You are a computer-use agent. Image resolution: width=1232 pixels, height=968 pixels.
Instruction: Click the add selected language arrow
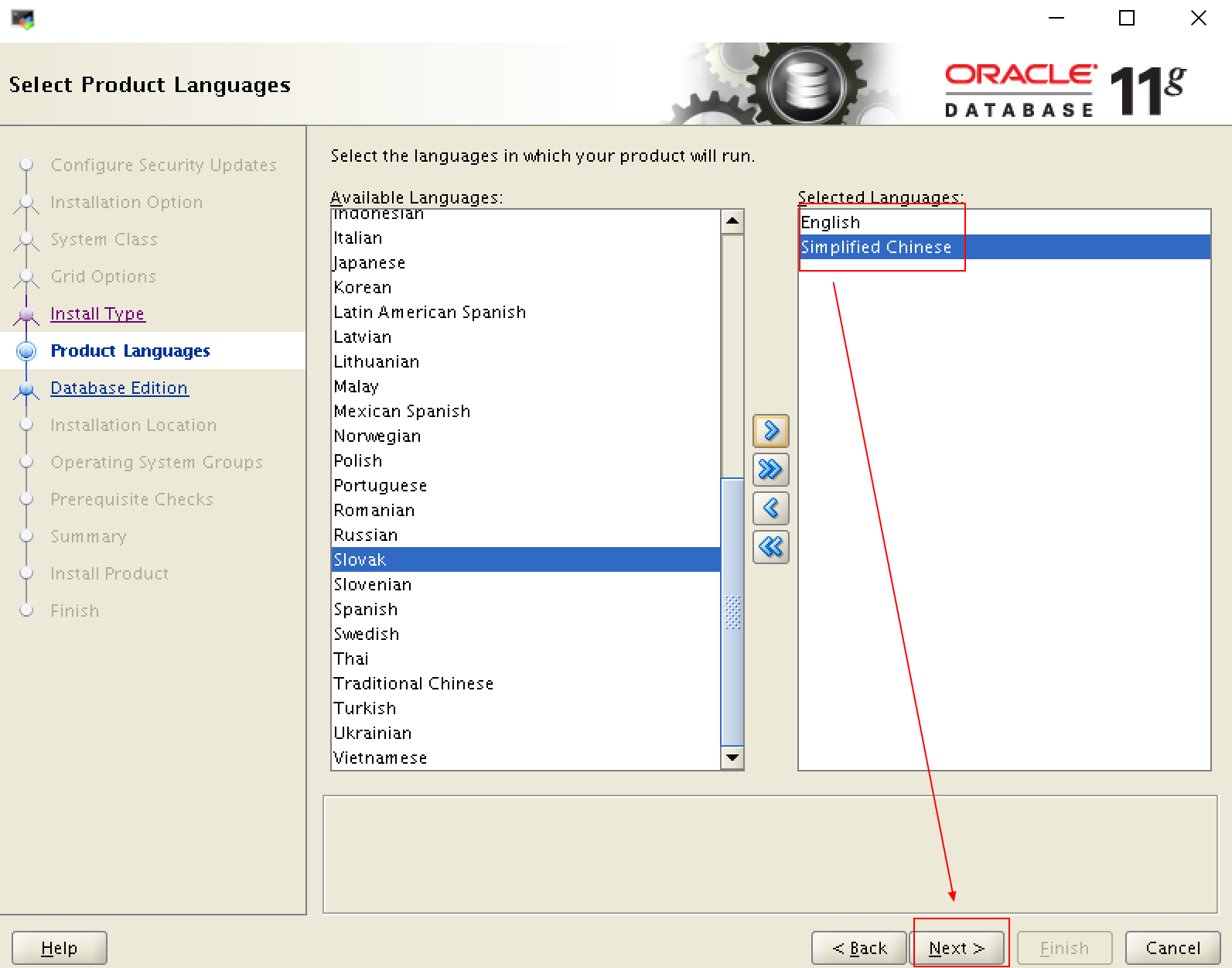coord(770,431)
